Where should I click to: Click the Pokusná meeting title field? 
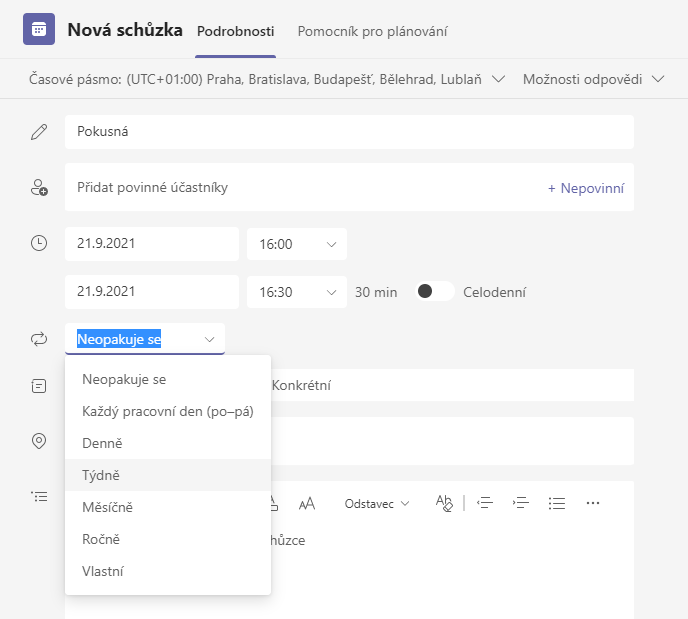[349, 131]
